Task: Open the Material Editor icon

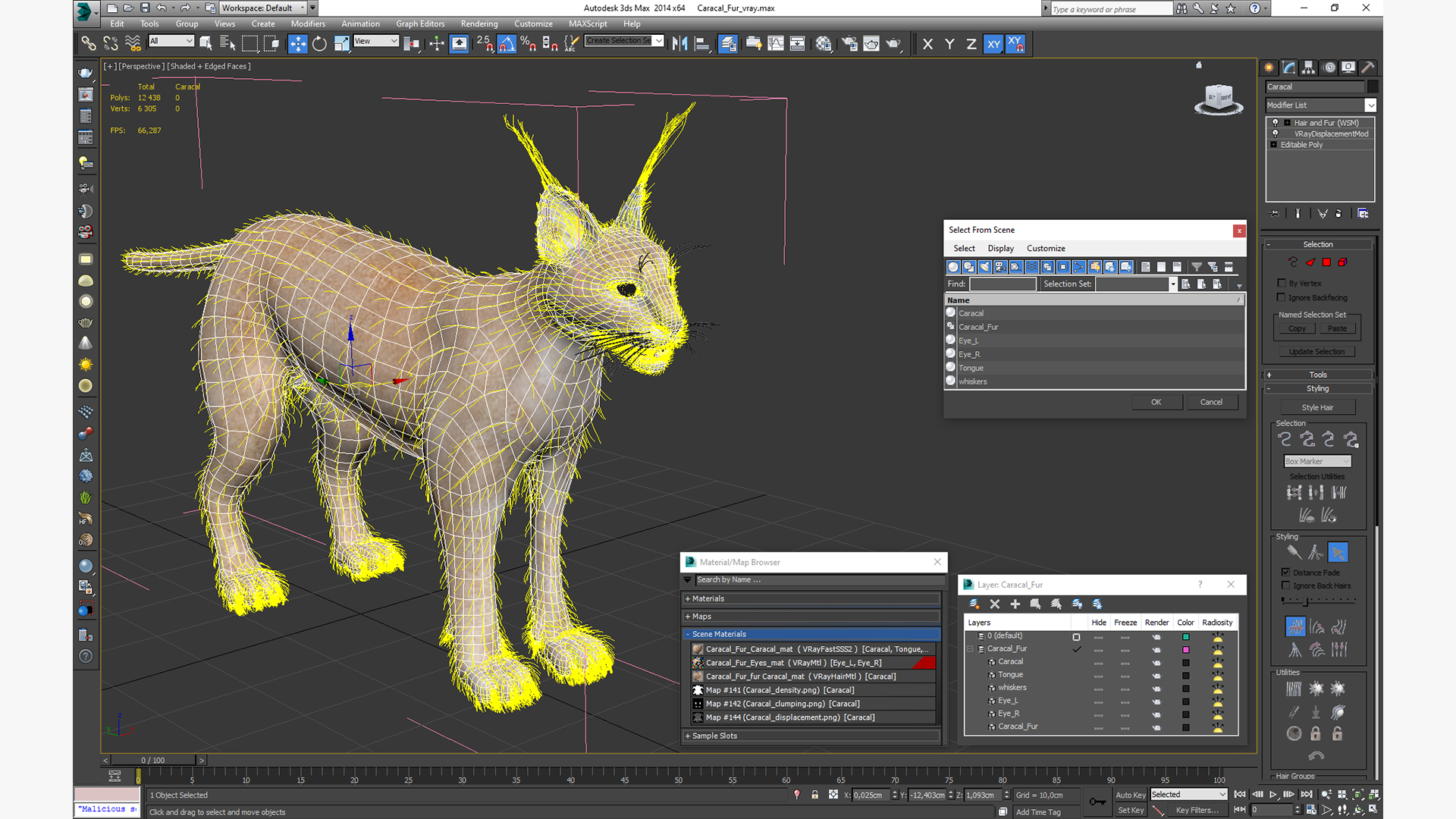Action: [x=824, y=44]
